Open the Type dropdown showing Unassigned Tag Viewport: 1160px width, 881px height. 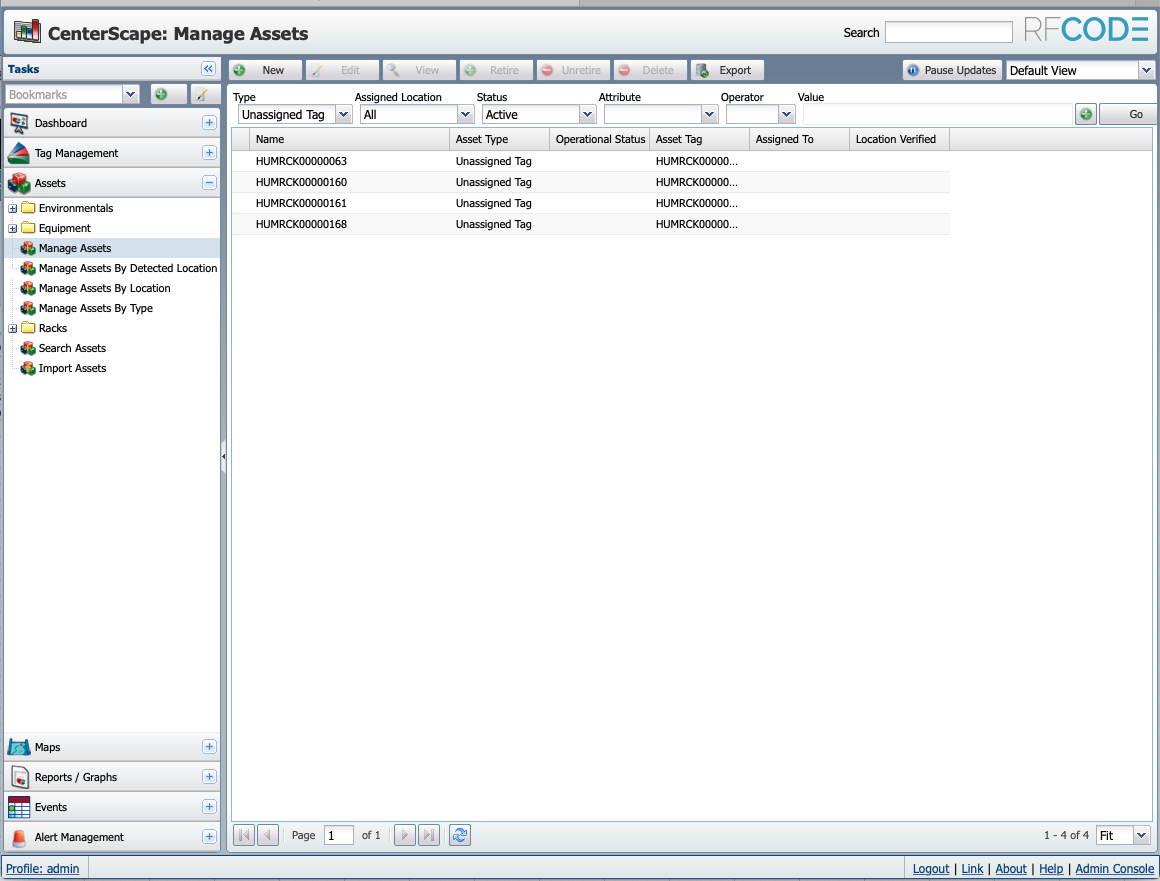(x=343, y=114)
